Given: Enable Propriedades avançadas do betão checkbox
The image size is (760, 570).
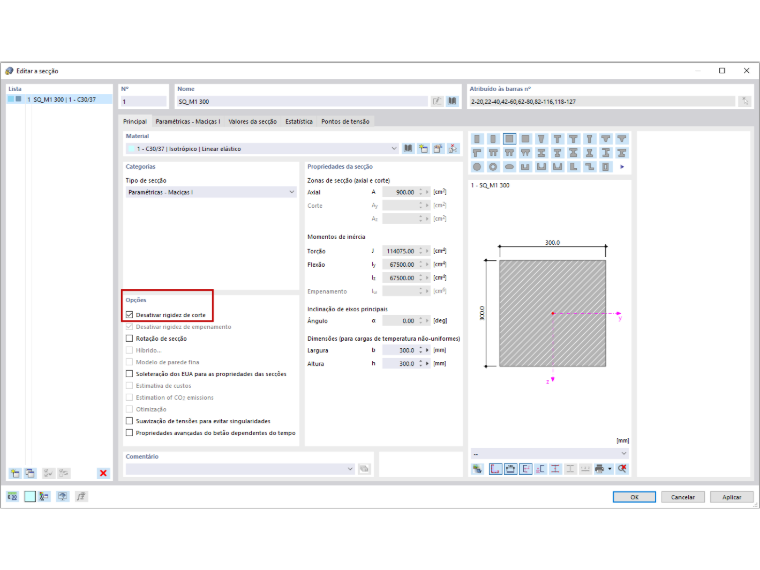Looking at the screenshot, I should (x=129, y=432).
